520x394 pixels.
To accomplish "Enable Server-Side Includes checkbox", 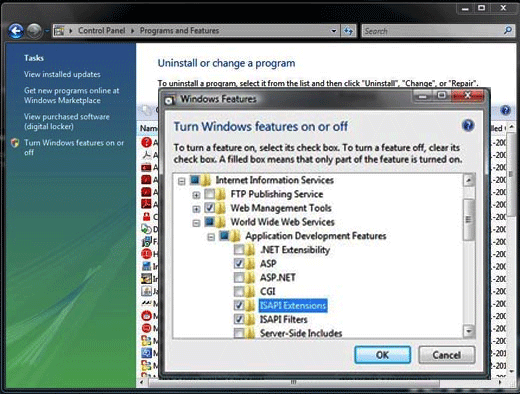I will pyautogui.click(x=239, y=333).
